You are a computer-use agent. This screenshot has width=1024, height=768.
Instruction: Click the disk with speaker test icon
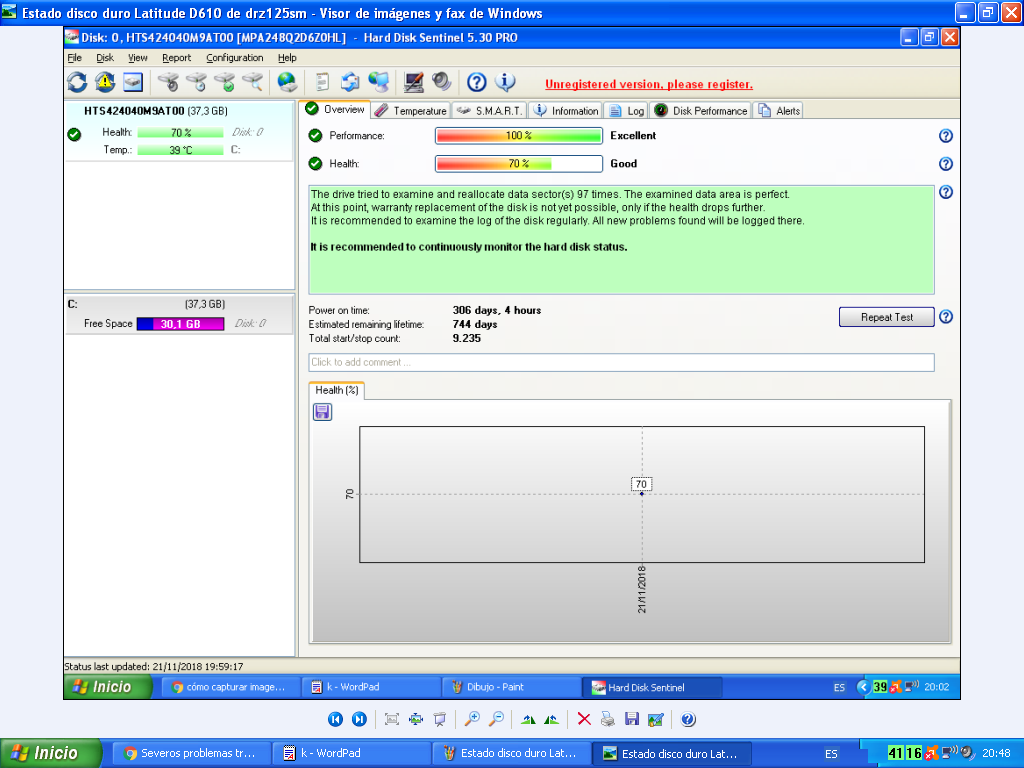click(168, 82)
